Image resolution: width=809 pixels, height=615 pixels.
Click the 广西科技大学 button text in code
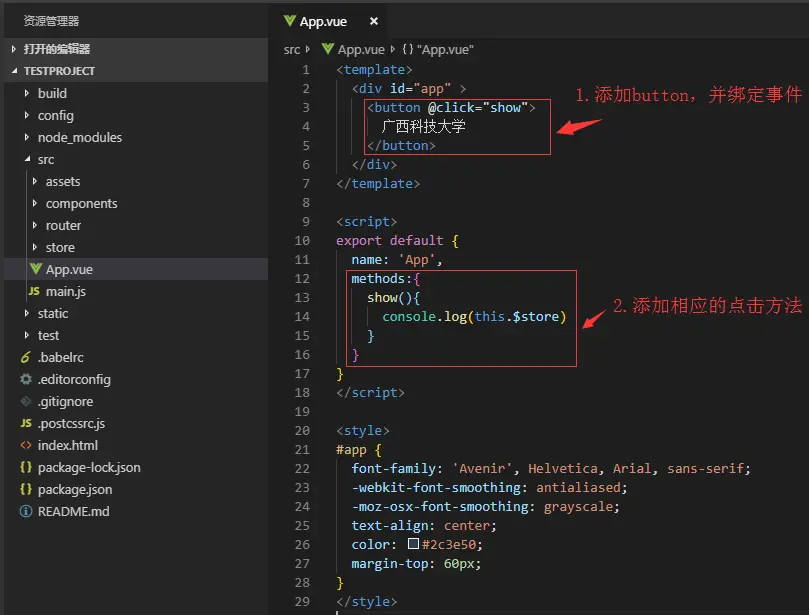[424, 126]
